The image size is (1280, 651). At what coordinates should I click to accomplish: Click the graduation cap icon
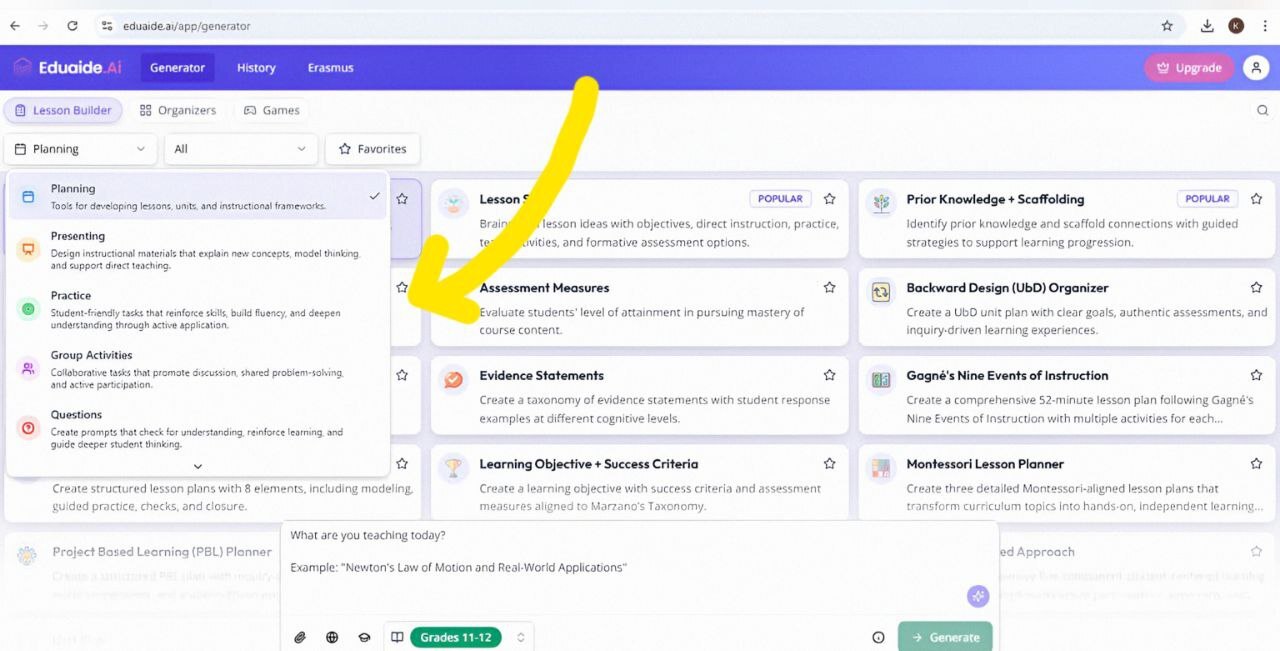click(365, 637)
